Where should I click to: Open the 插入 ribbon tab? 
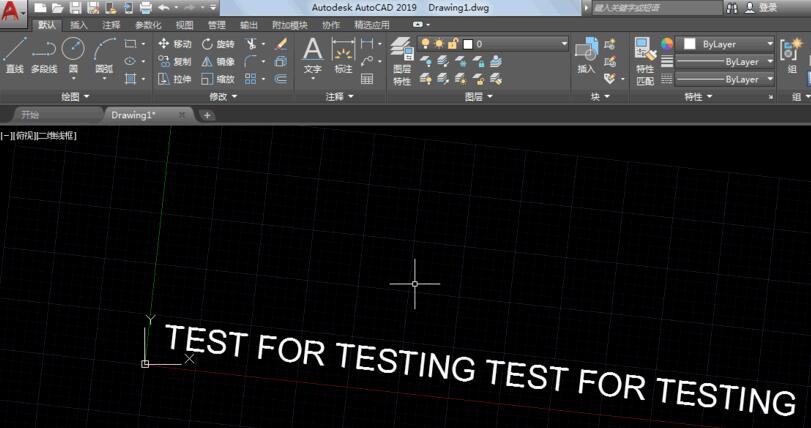[79, 25]
